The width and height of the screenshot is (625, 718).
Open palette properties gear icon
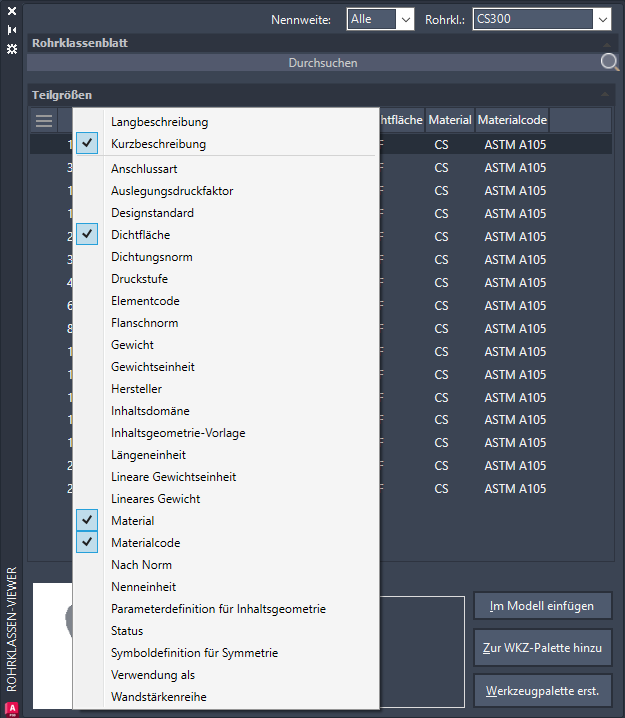(12, 48)
